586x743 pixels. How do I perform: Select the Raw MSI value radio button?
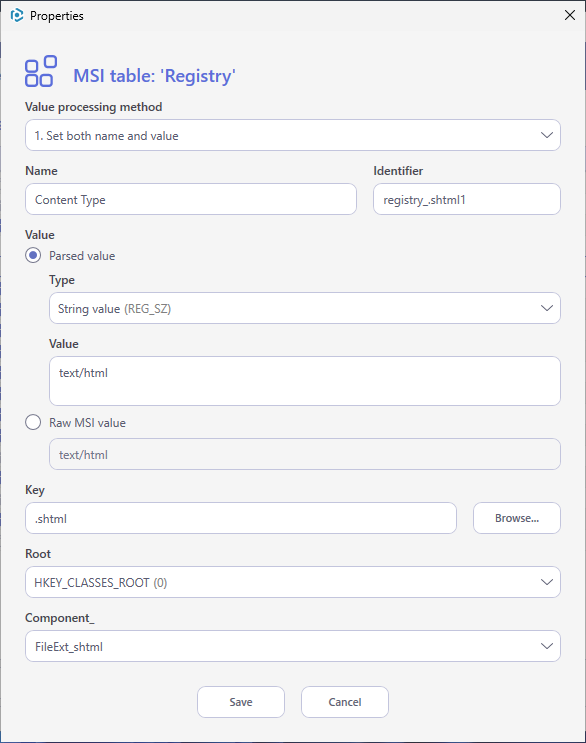pyautogui.click(x=33, y=422)
